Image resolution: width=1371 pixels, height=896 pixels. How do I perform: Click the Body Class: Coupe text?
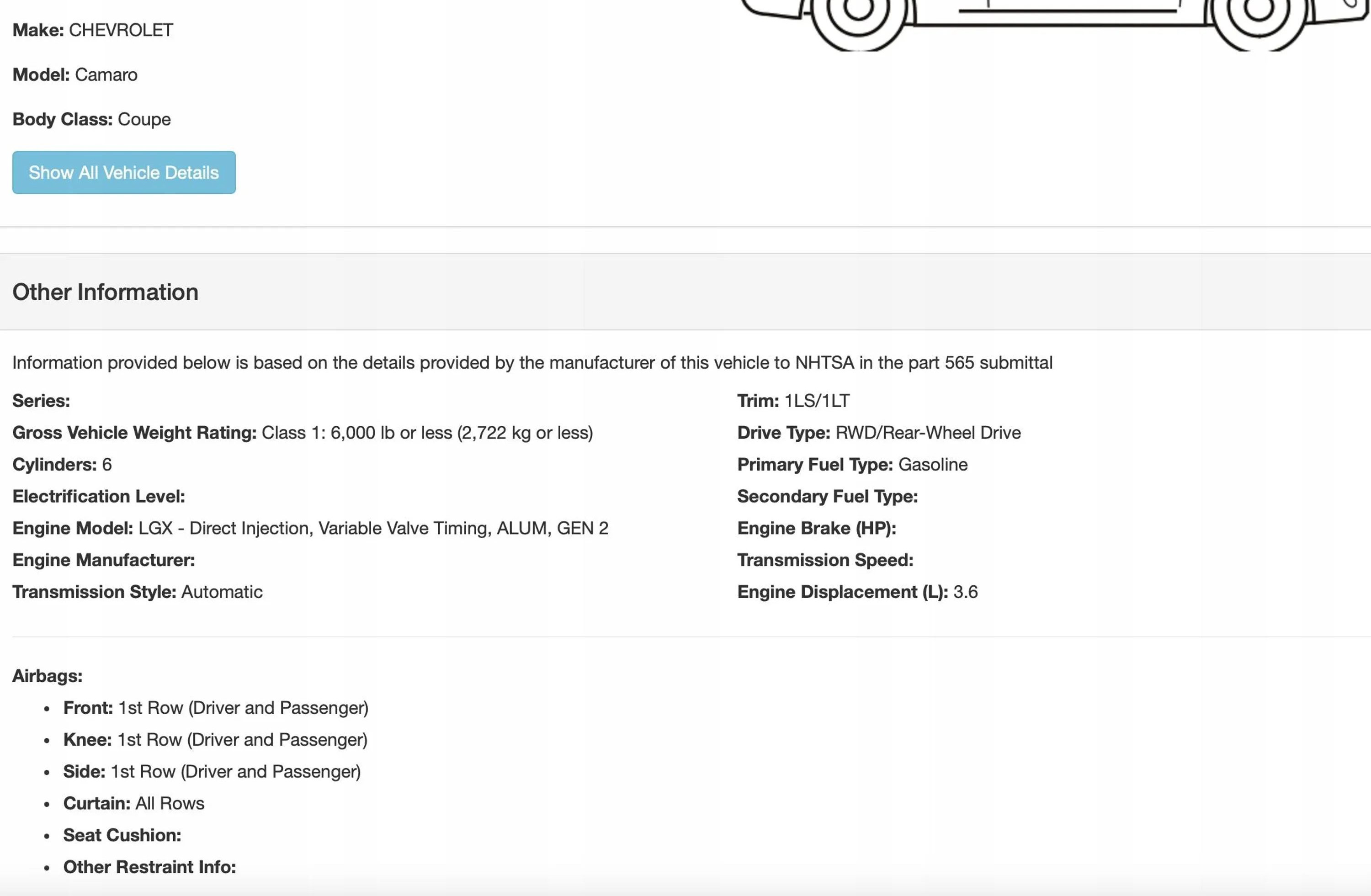pyautogui.click(x=91, y=119)
